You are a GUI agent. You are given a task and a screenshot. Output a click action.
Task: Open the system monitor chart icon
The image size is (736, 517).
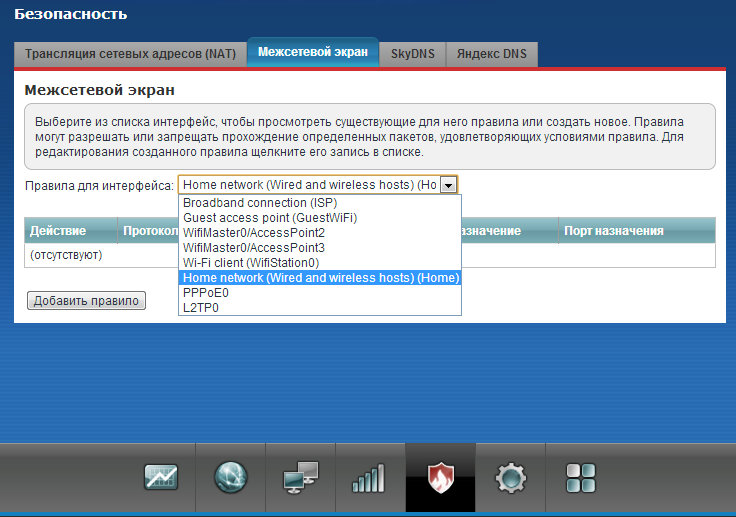click(x=162, y=478)
